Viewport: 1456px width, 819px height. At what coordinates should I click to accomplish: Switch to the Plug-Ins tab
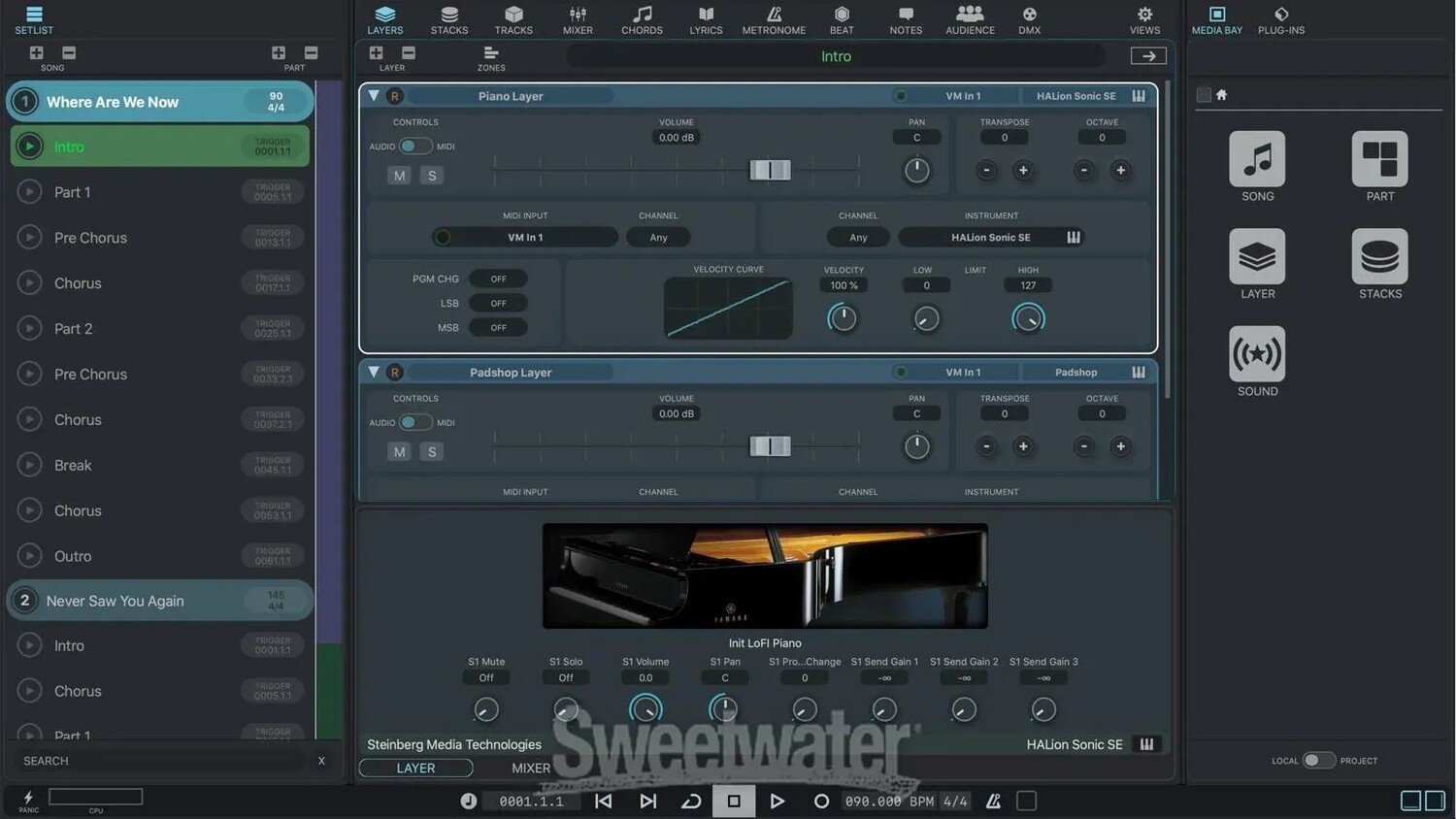point(1280,19)
